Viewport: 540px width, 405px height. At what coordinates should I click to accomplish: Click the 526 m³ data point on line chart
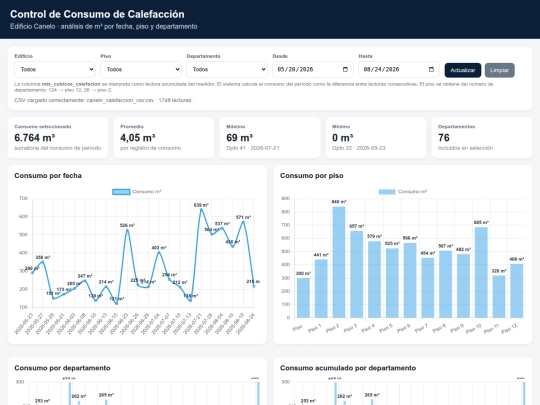click(x=127, y=230)
